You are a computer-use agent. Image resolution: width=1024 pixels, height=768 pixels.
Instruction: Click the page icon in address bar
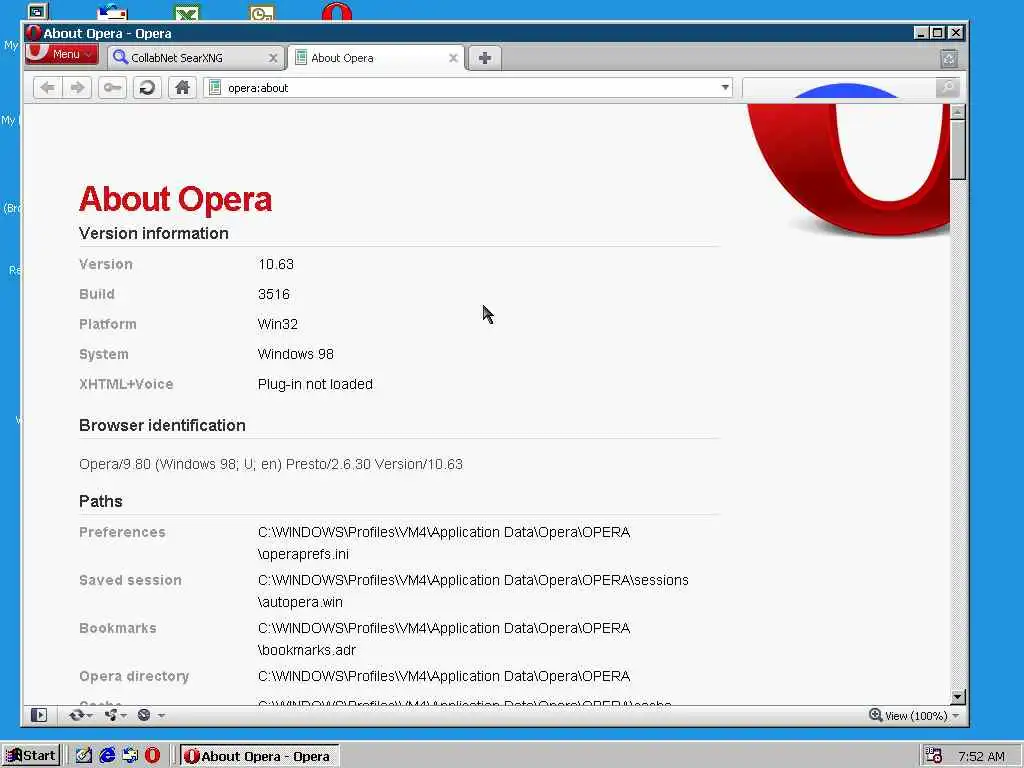(215, 88)
